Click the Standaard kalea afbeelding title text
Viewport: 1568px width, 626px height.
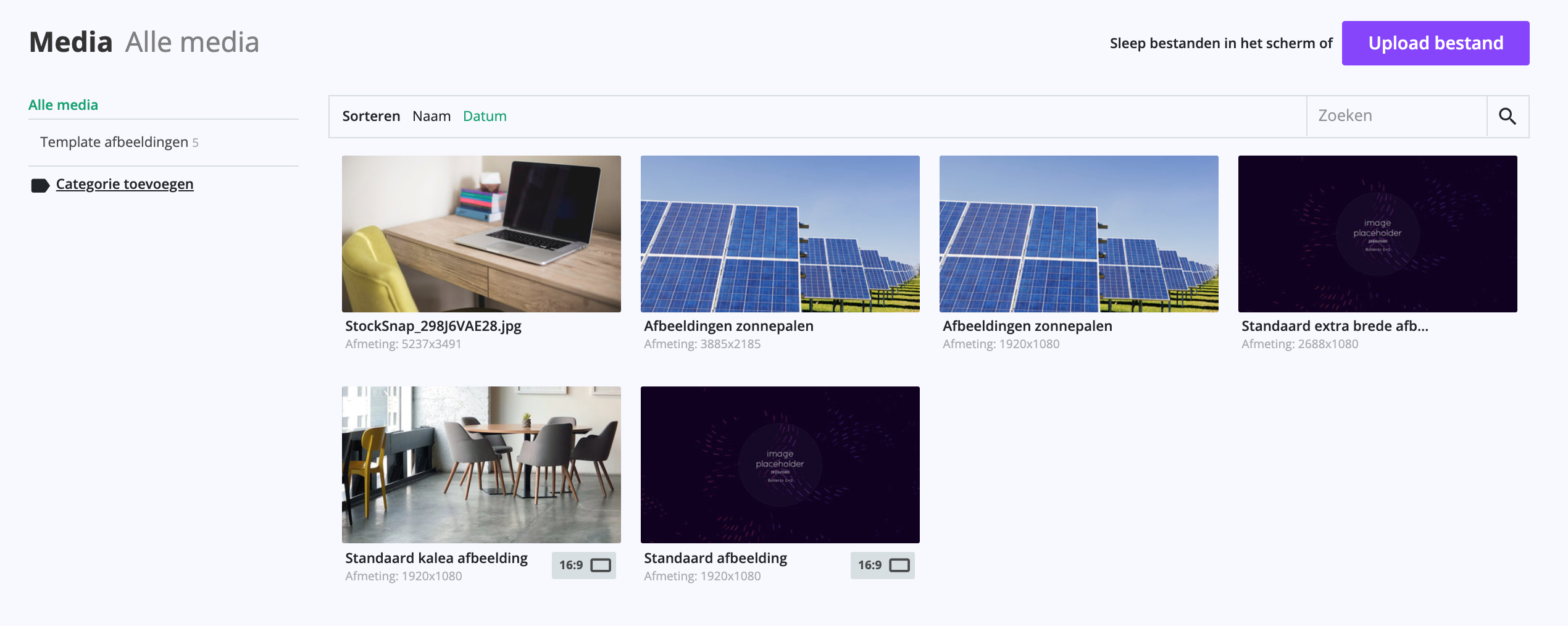click(x=436, y=558)
